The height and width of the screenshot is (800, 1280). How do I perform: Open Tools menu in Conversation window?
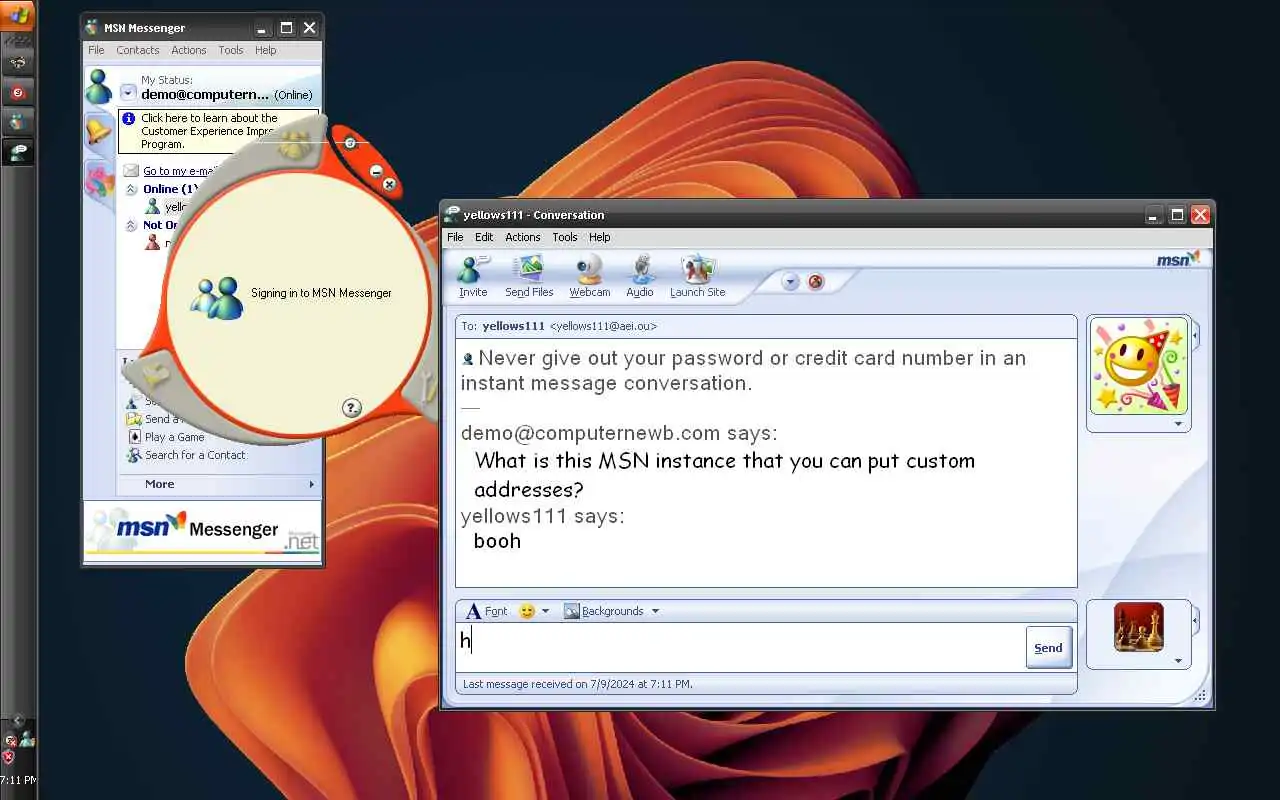click(x=565, y=237)
